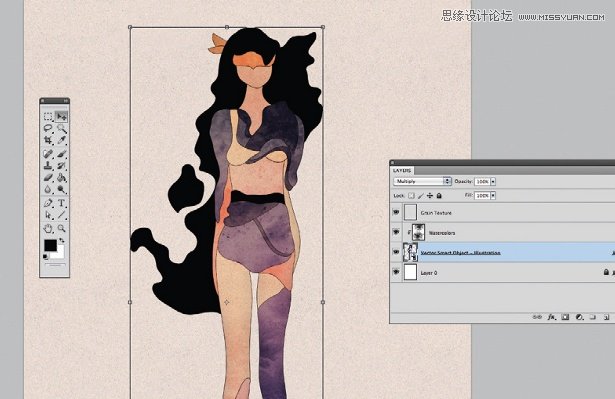Select the Healing Brush tool

pos(48,153)
